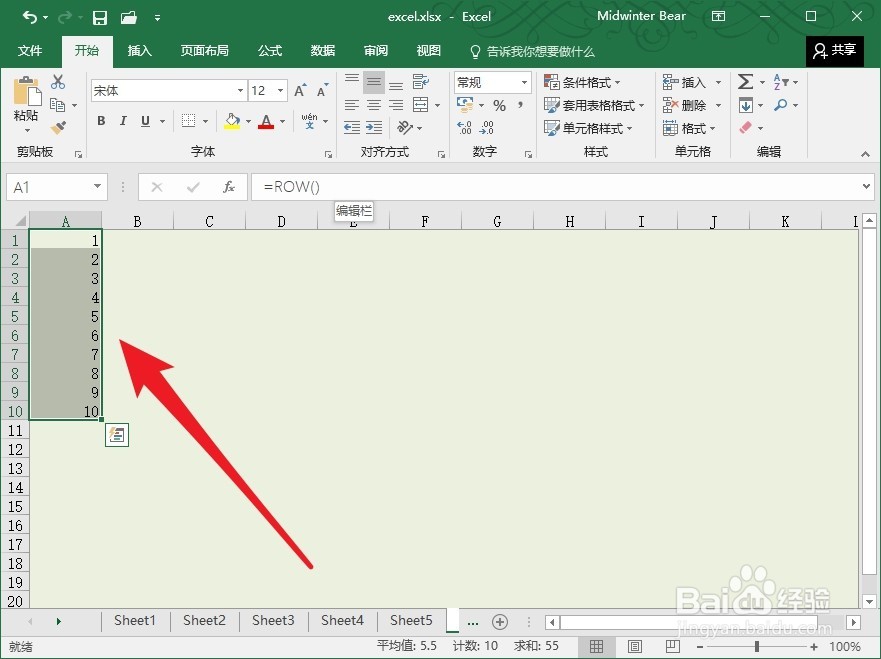Open 单元格样式 cell styles menu
This screenshot has height=659, width=881.
[588, 128]
